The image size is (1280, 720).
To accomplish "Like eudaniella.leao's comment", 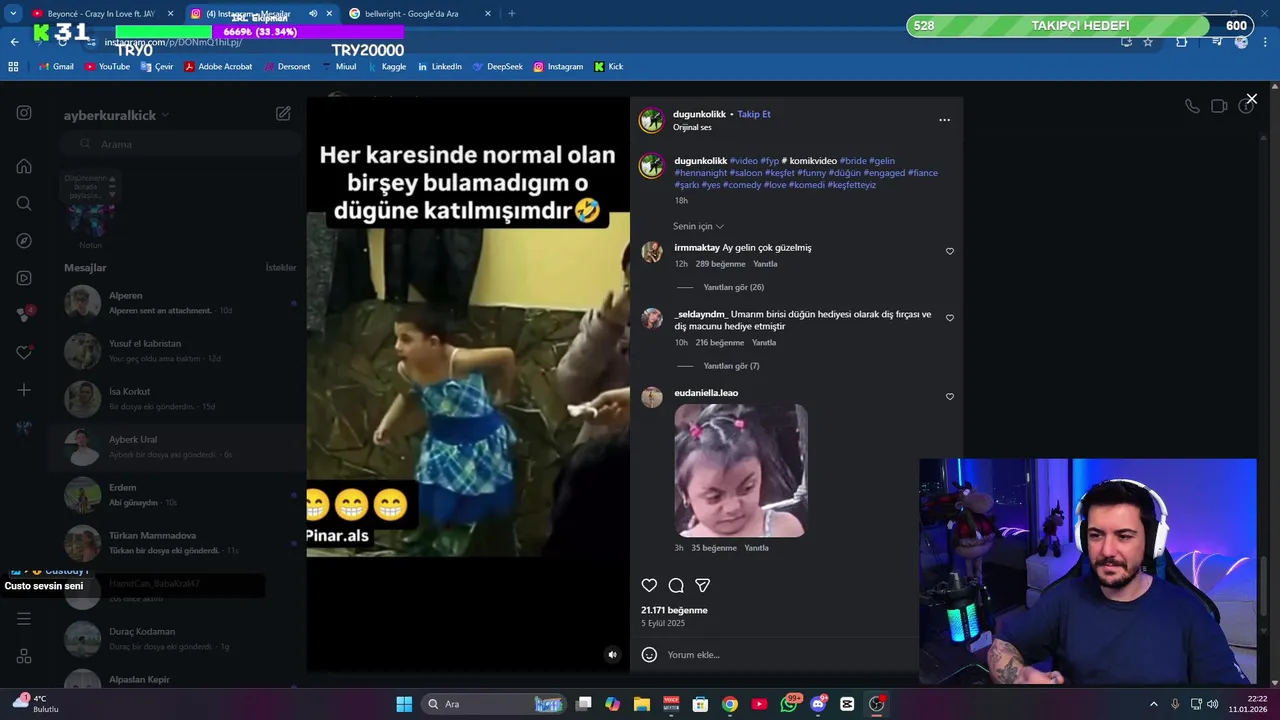I will (950, 397).
